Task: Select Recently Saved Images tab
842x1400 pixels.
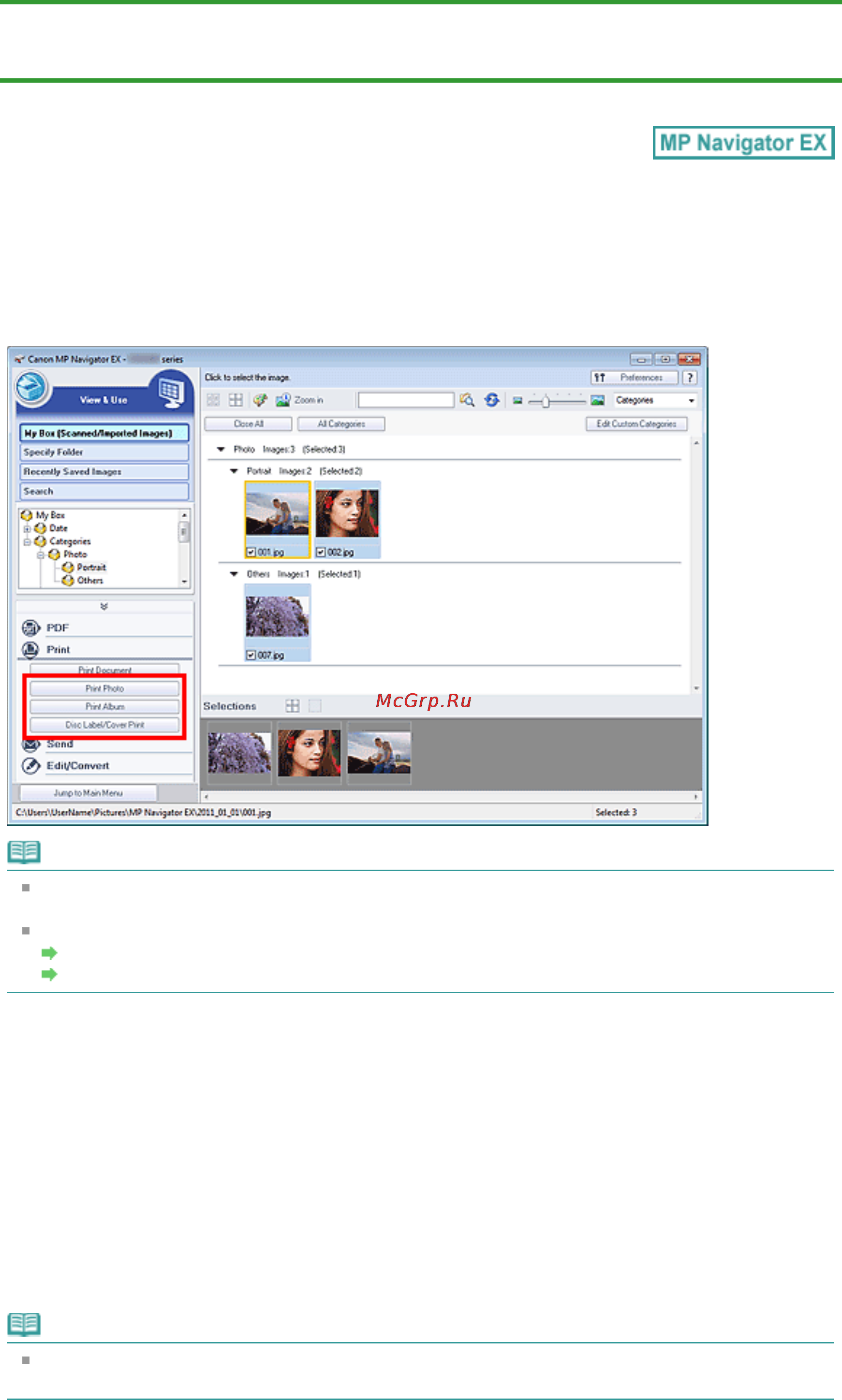Action: tap(104, 472)
